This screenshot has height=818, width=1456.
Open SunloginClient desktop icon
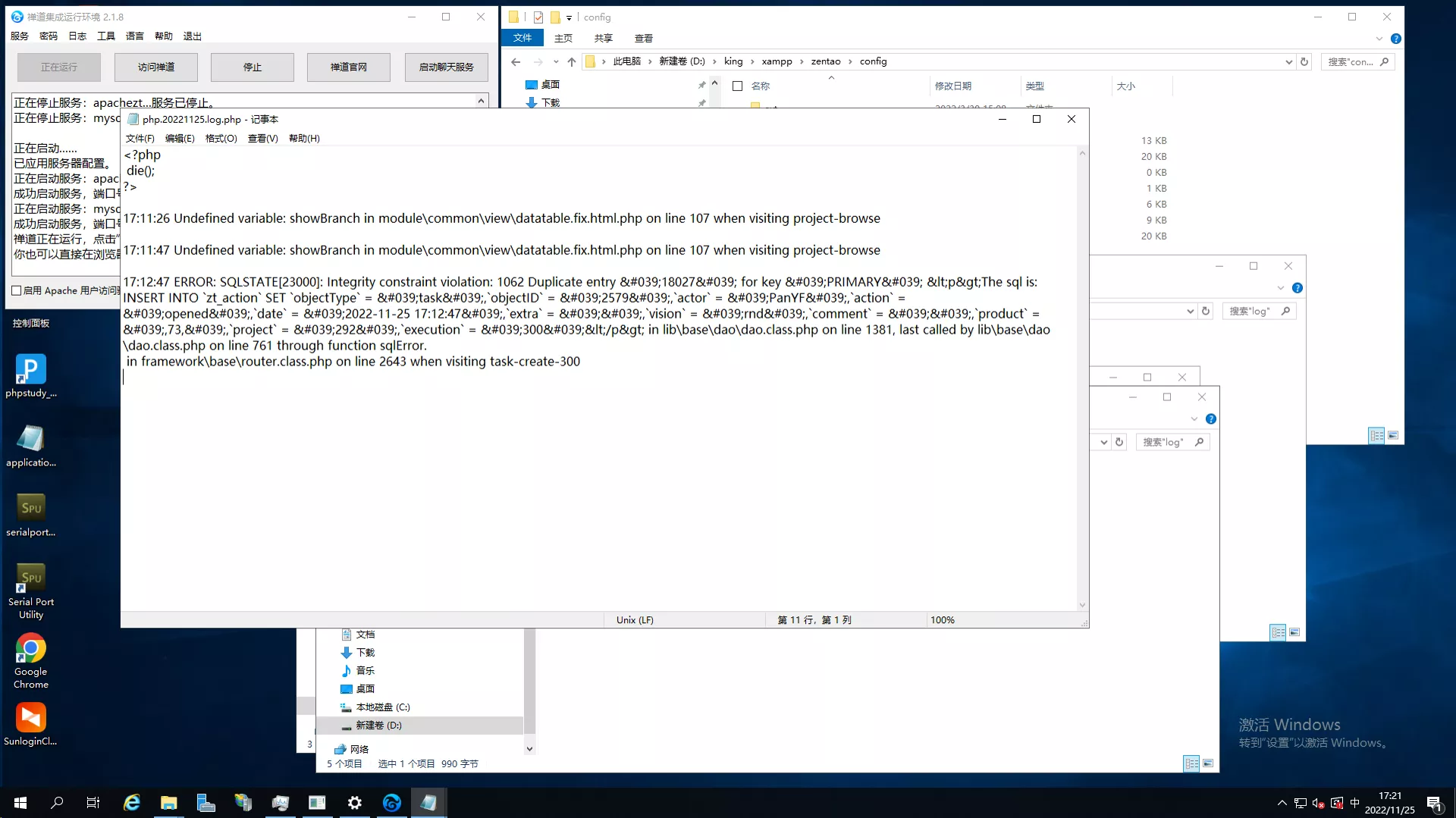30,724
